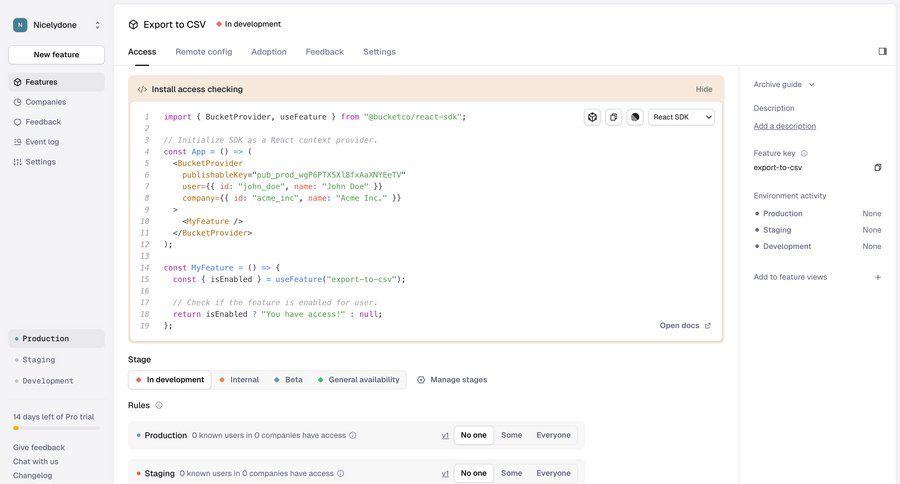
Task: Switch to the Remote config tab
Action: click(x=203, y=52)
